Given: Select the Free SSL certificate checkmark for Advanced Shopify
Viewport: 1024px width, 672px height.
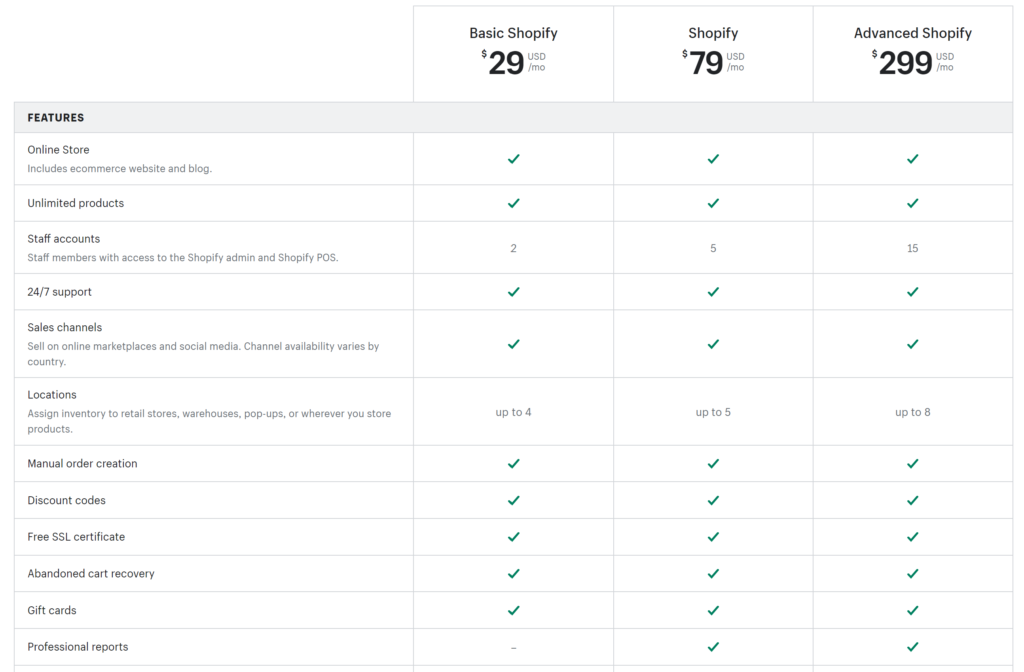Looking at the screenshot, I should [x=912, y=537].
